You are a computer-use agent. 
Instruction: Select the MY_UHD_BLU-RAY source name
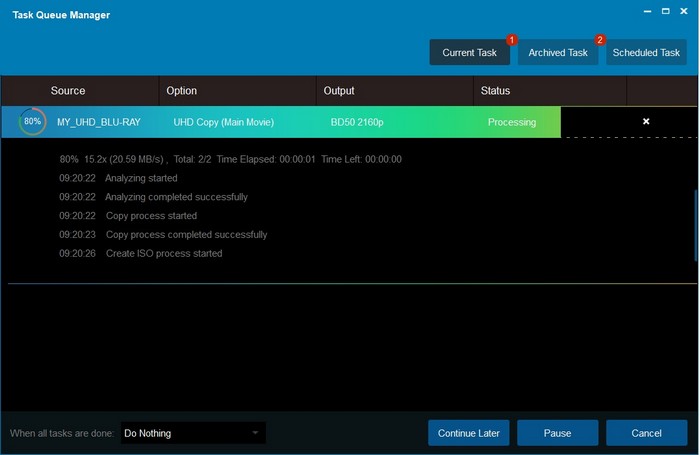tap(99, 122)
